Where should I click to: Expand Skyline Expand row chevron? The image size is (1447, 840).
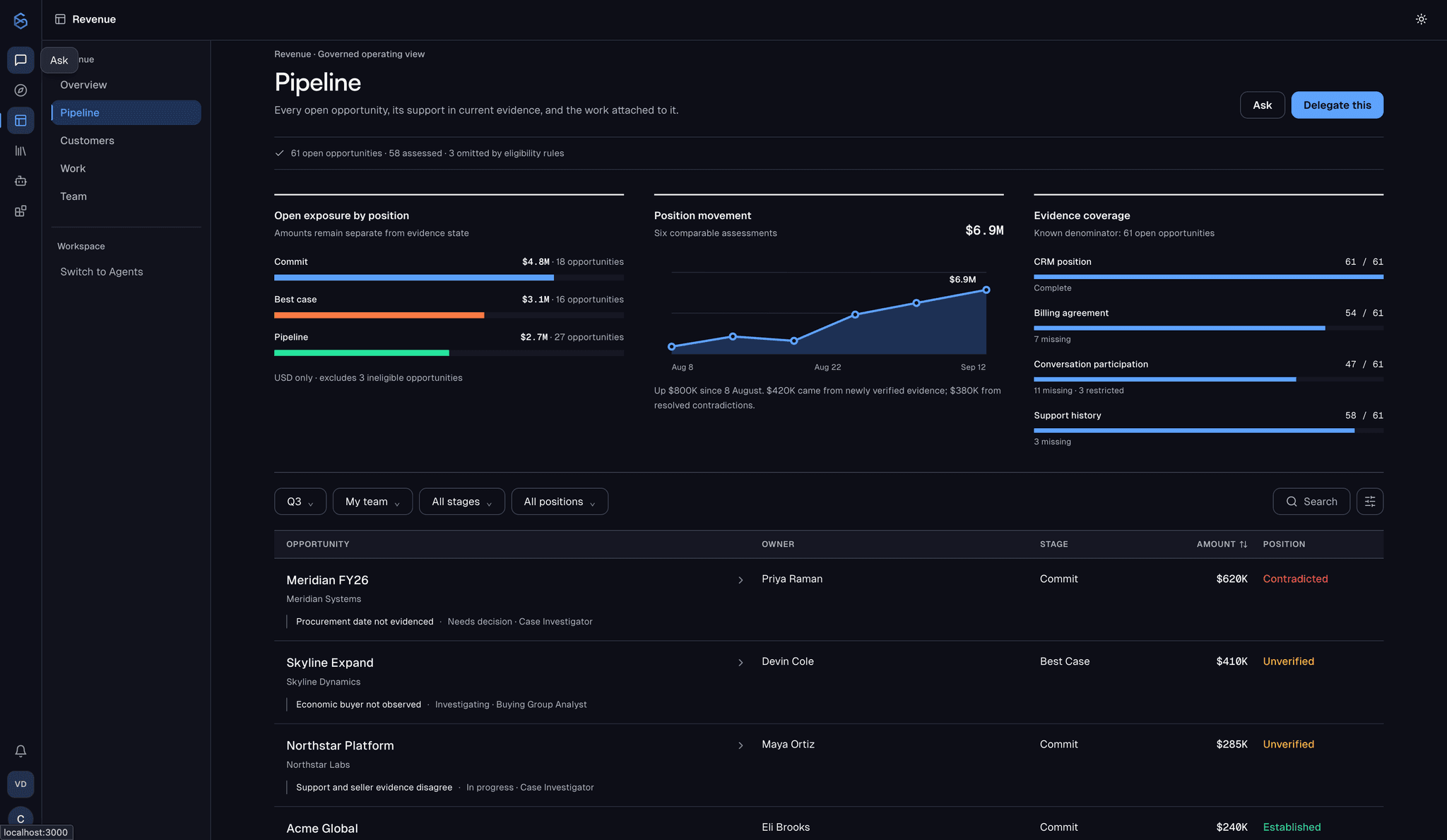(x=740, y=663)
